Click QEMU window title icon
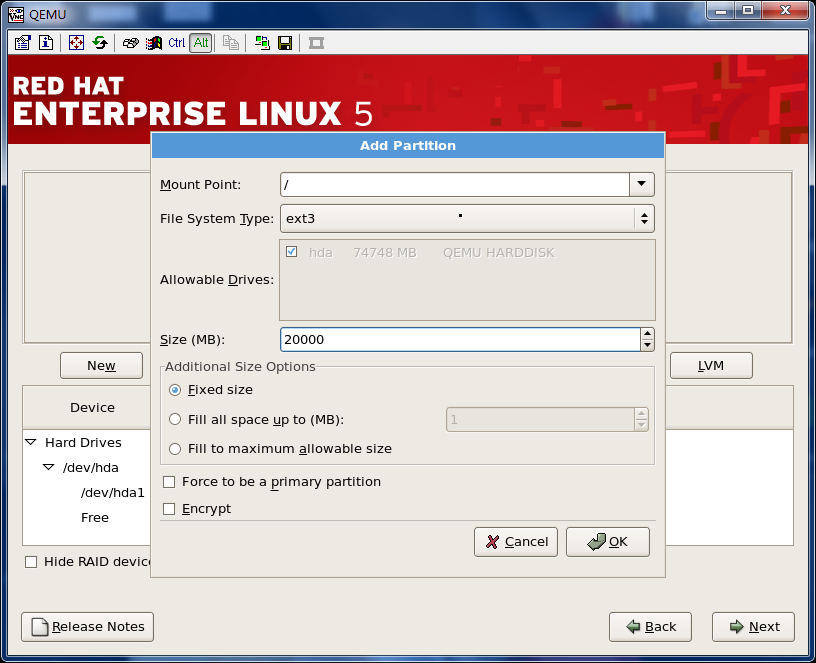The image size is (816, 663). coord(16,14)
